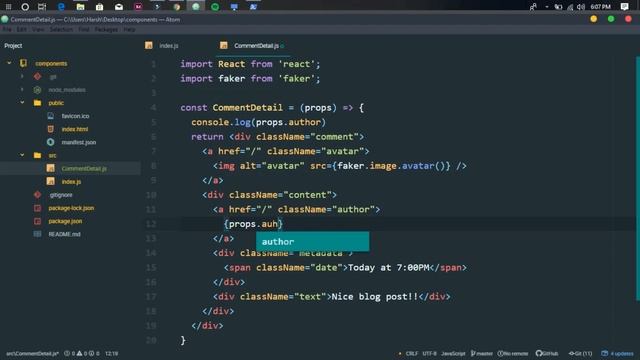
Task: Open the Mail app in taskbar
Action: [x=119, y=7]
